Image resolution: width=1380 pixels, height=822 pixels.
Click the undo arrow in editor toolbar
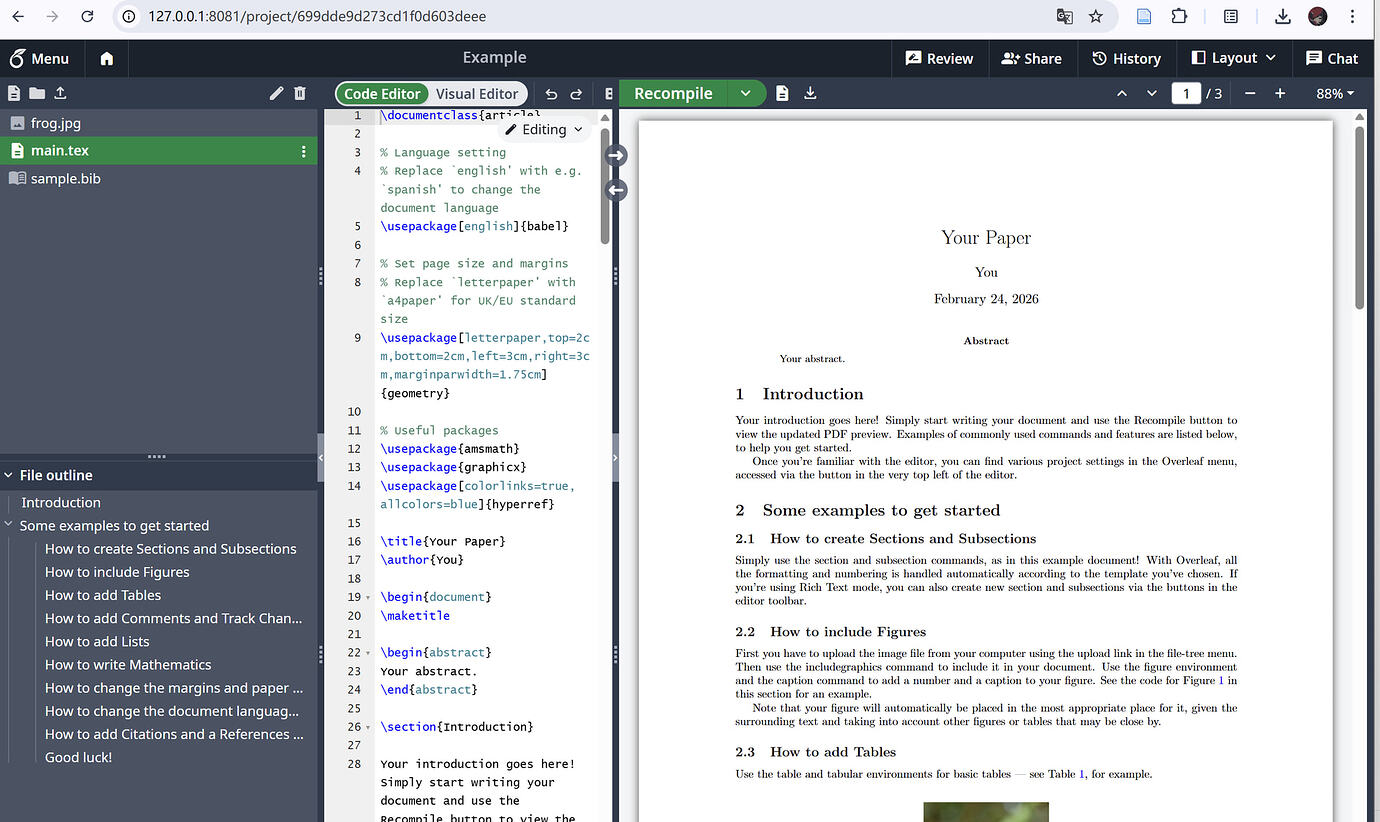point(551,94)
